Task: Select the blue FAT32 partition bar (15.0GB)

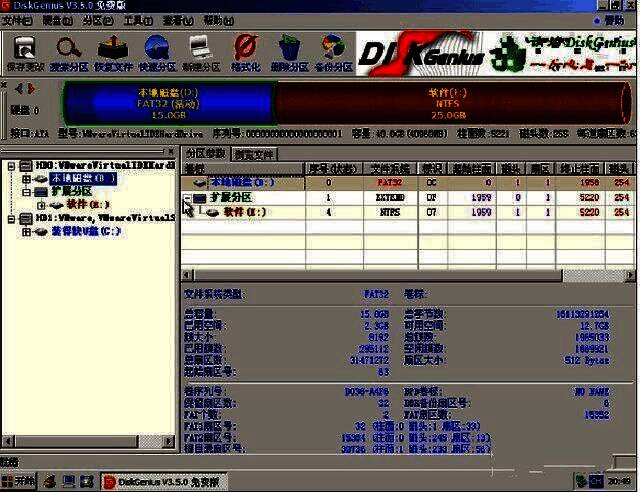Action: click(x=167, y=104)
